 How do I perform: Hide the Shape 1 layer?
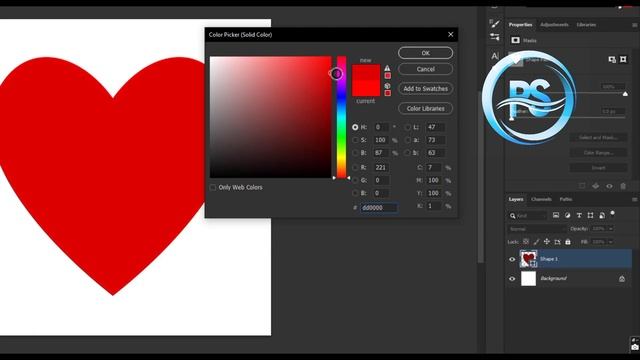pyautogui.click(x=512, y=259)
